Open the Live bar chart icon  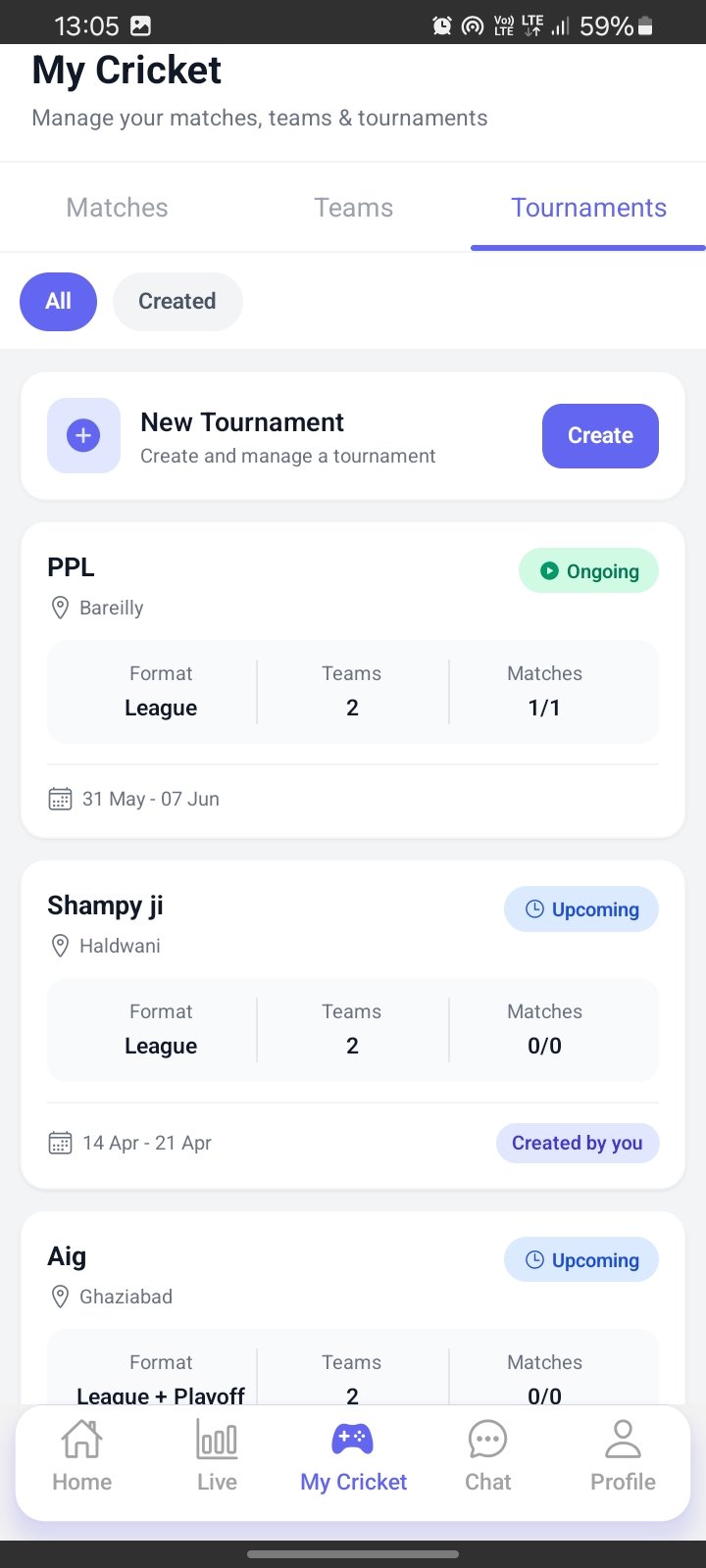tap(217, 1440)
